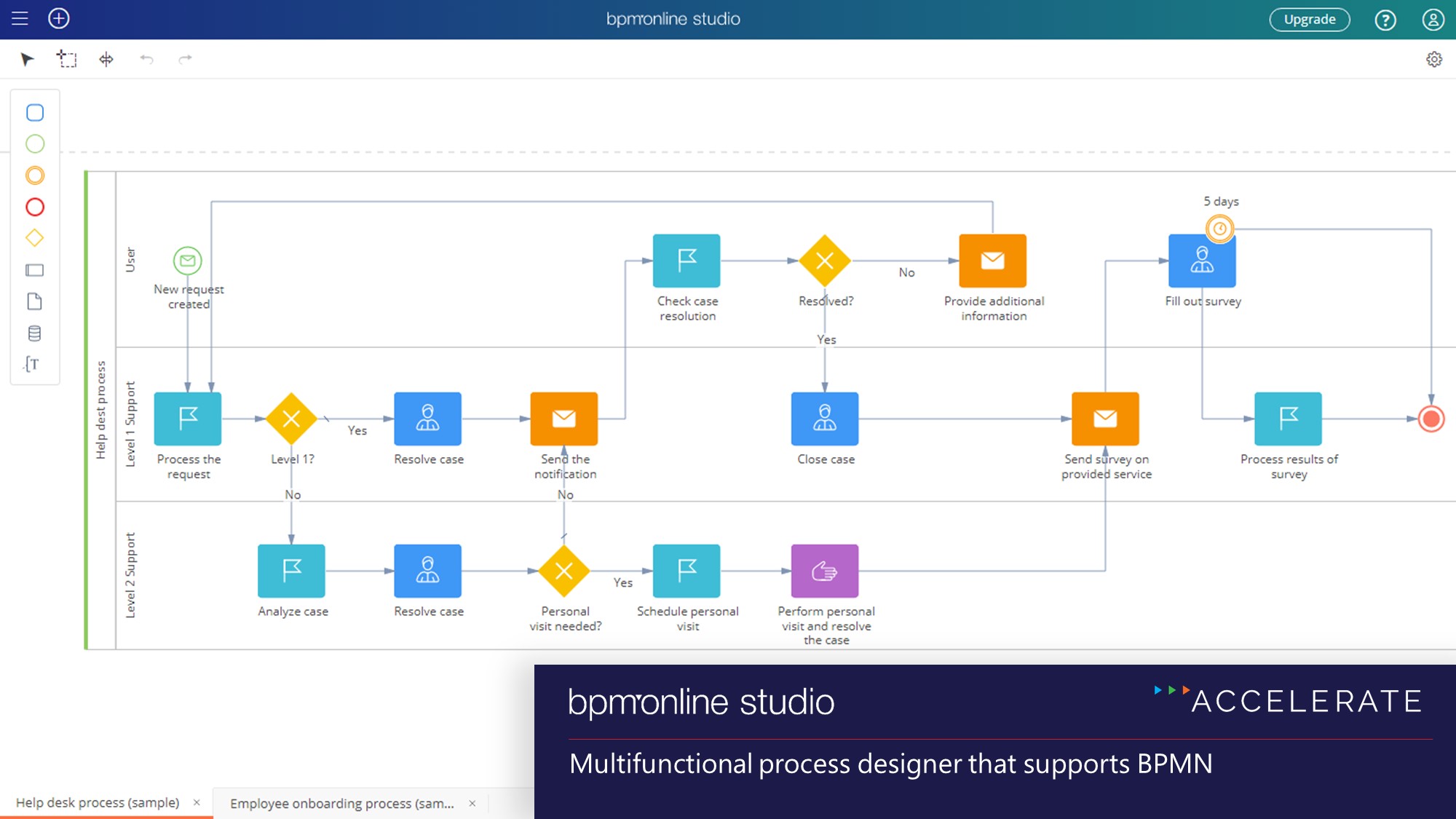Select Provide additional information task

click(x=993, y=261)
